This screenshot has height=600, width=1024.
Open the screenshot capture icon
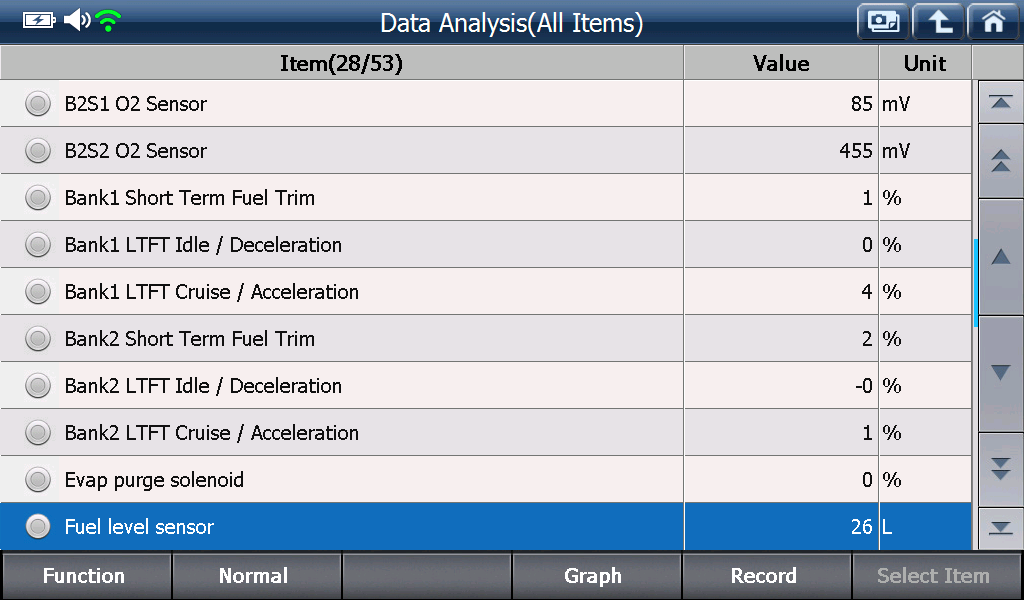(883, 22)
